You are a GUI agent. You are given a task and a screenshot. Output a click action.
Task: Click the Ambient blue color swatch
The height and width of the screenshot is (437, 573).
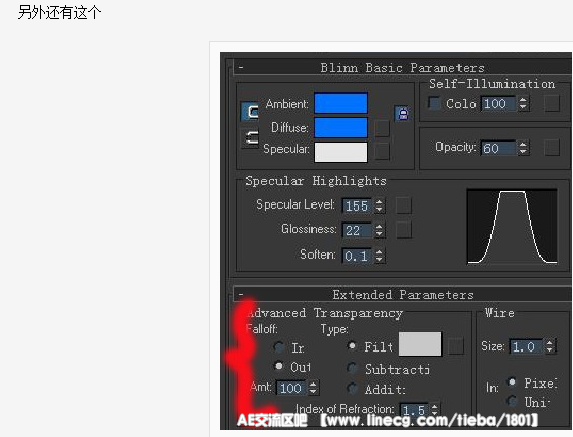point(341,103)
